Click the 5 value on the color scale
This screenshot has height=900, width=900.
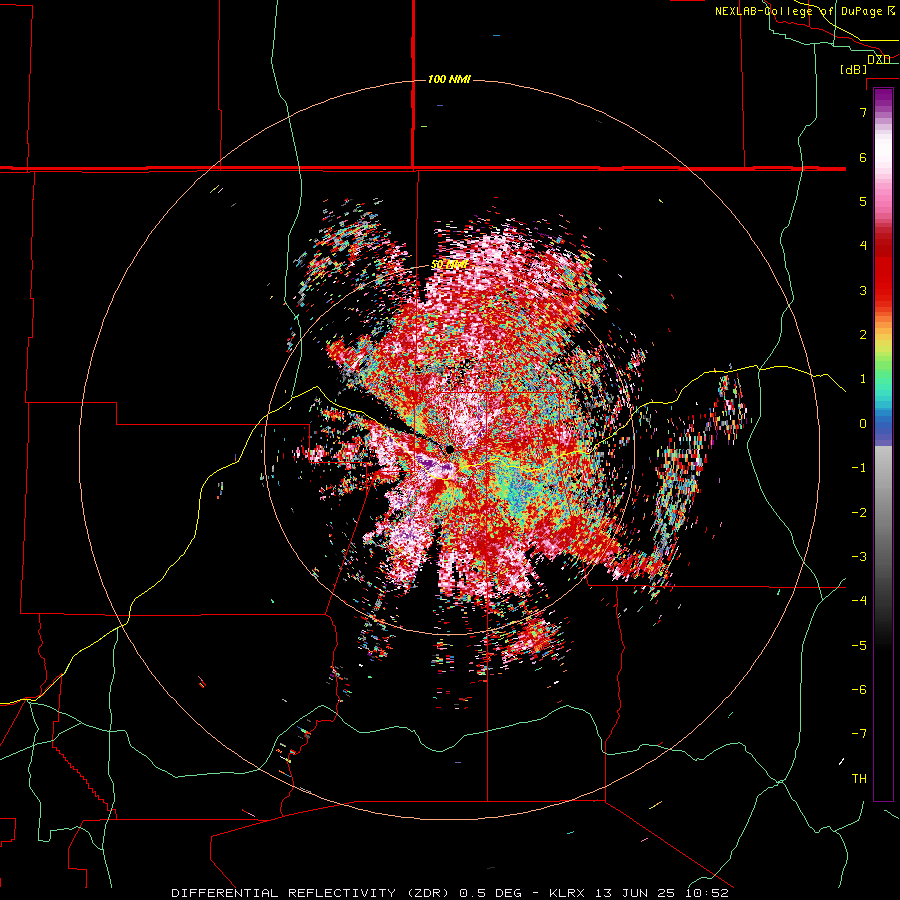pos(863,201)
